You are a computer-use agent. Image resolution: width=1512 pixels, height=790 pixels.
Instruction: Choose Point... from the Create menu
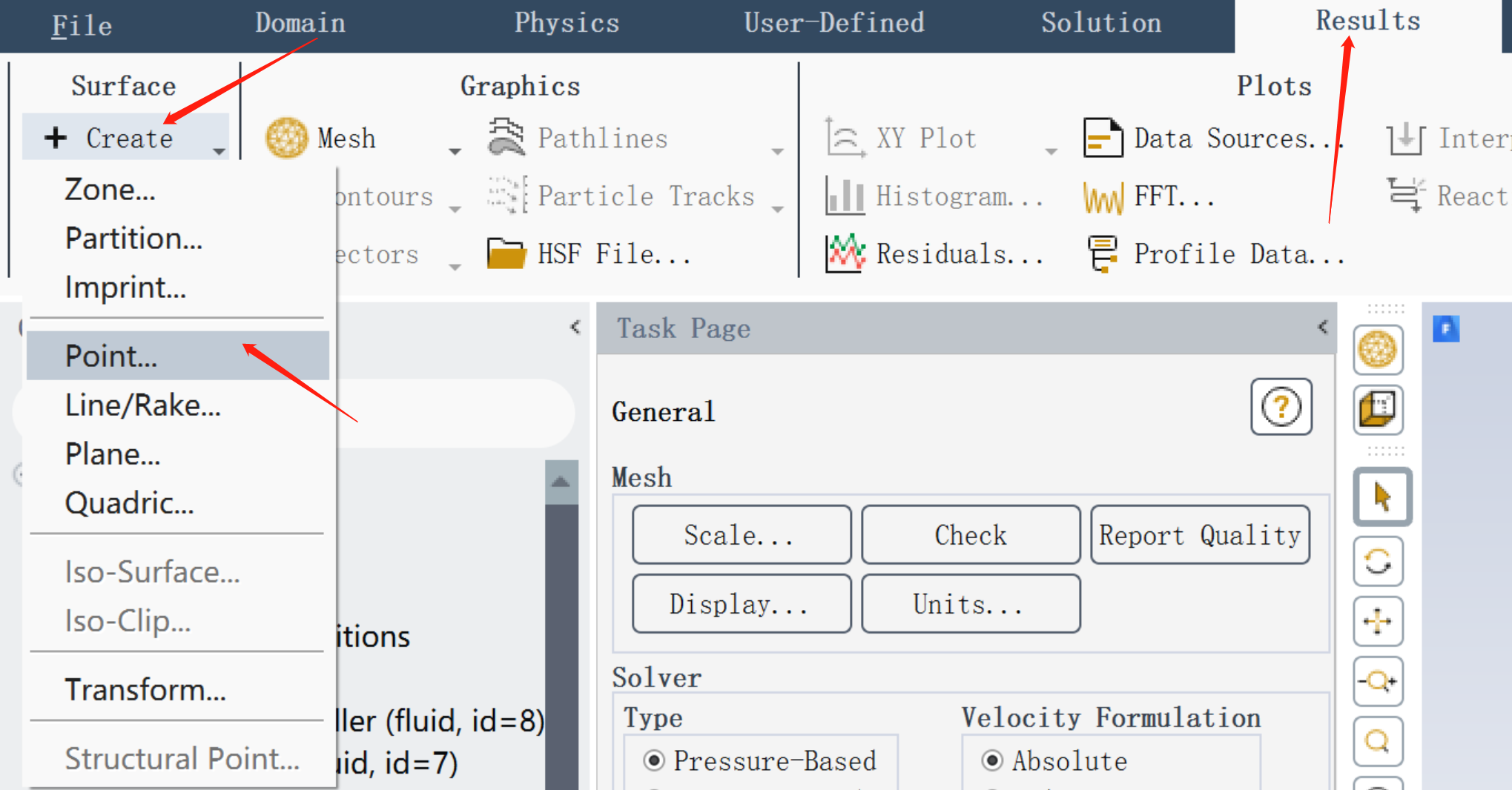click(111, 356)
